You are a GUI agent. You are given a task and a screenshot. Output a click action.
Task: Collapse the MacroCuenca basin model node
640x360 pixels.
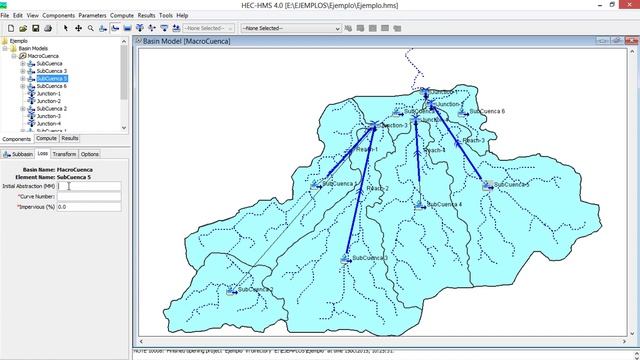[x=14, y=56]
